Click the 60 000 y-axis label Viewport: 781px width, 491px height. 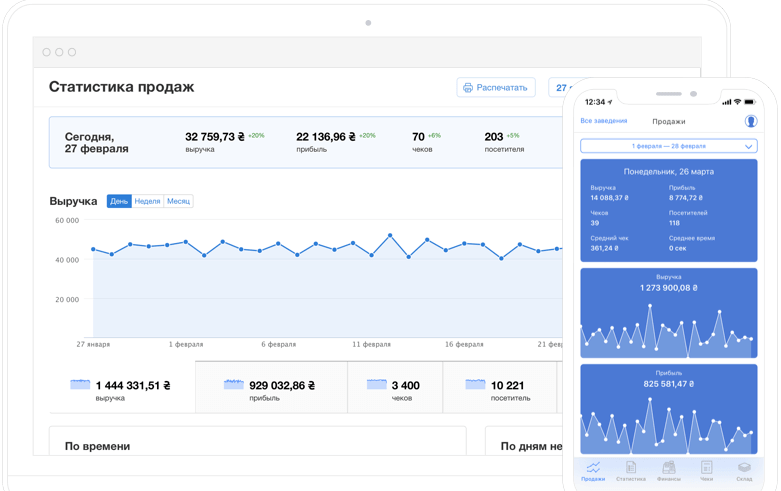[x=67, y=220]
